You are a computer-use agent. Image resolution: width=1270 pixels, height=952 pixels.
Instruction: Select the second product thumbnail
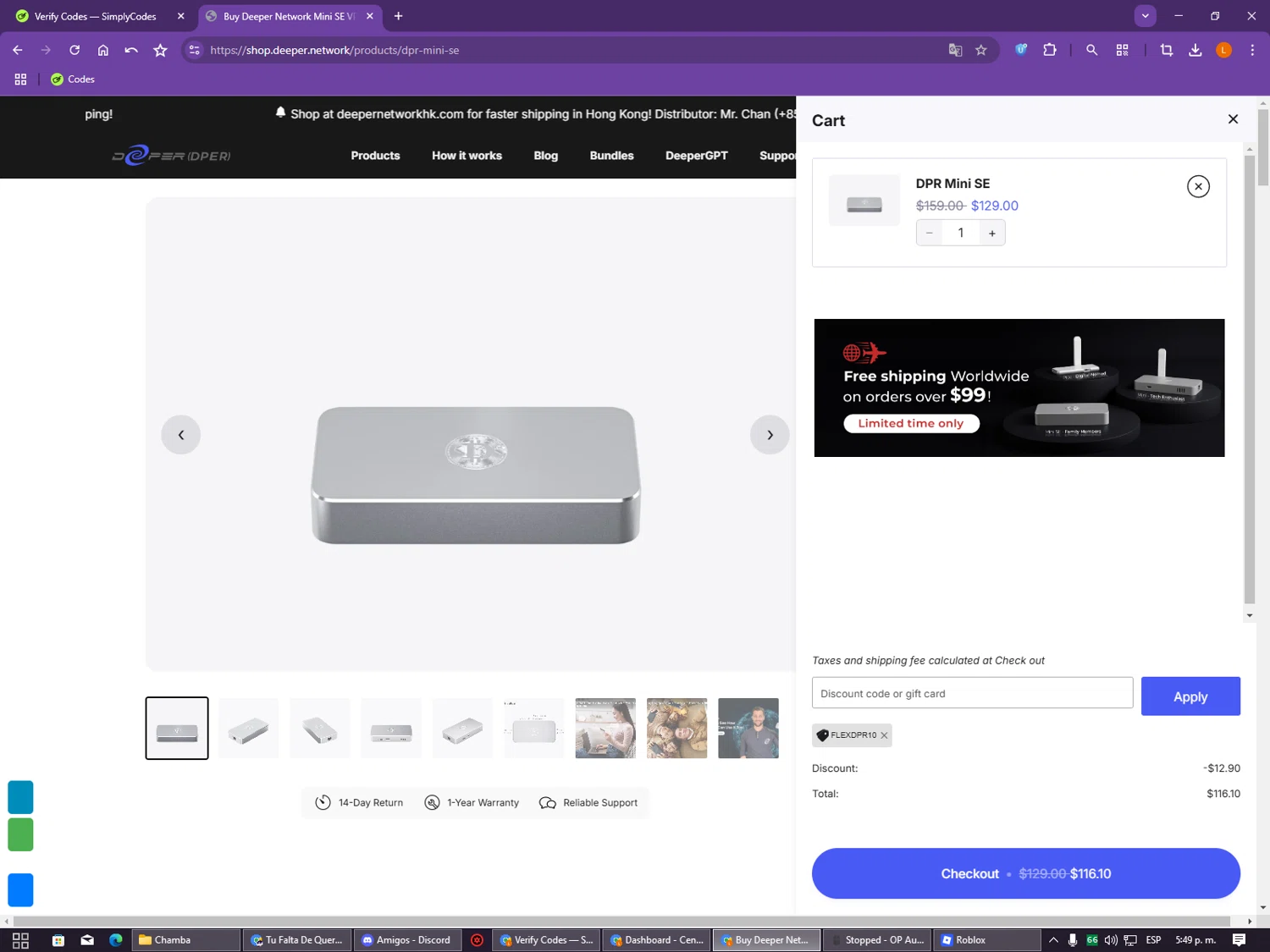[248, 728]
